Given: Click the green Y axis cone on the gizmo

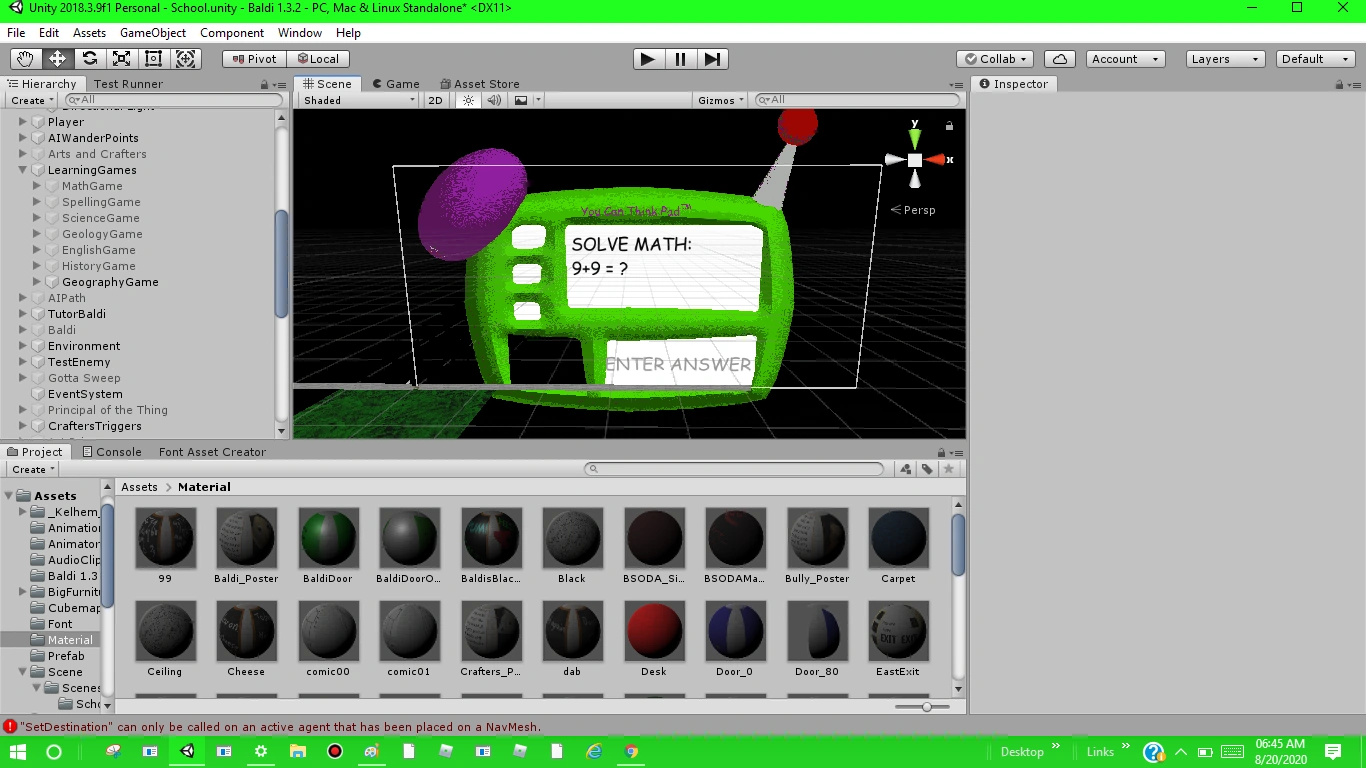Looking at the screenshot, I should [914, 139].
